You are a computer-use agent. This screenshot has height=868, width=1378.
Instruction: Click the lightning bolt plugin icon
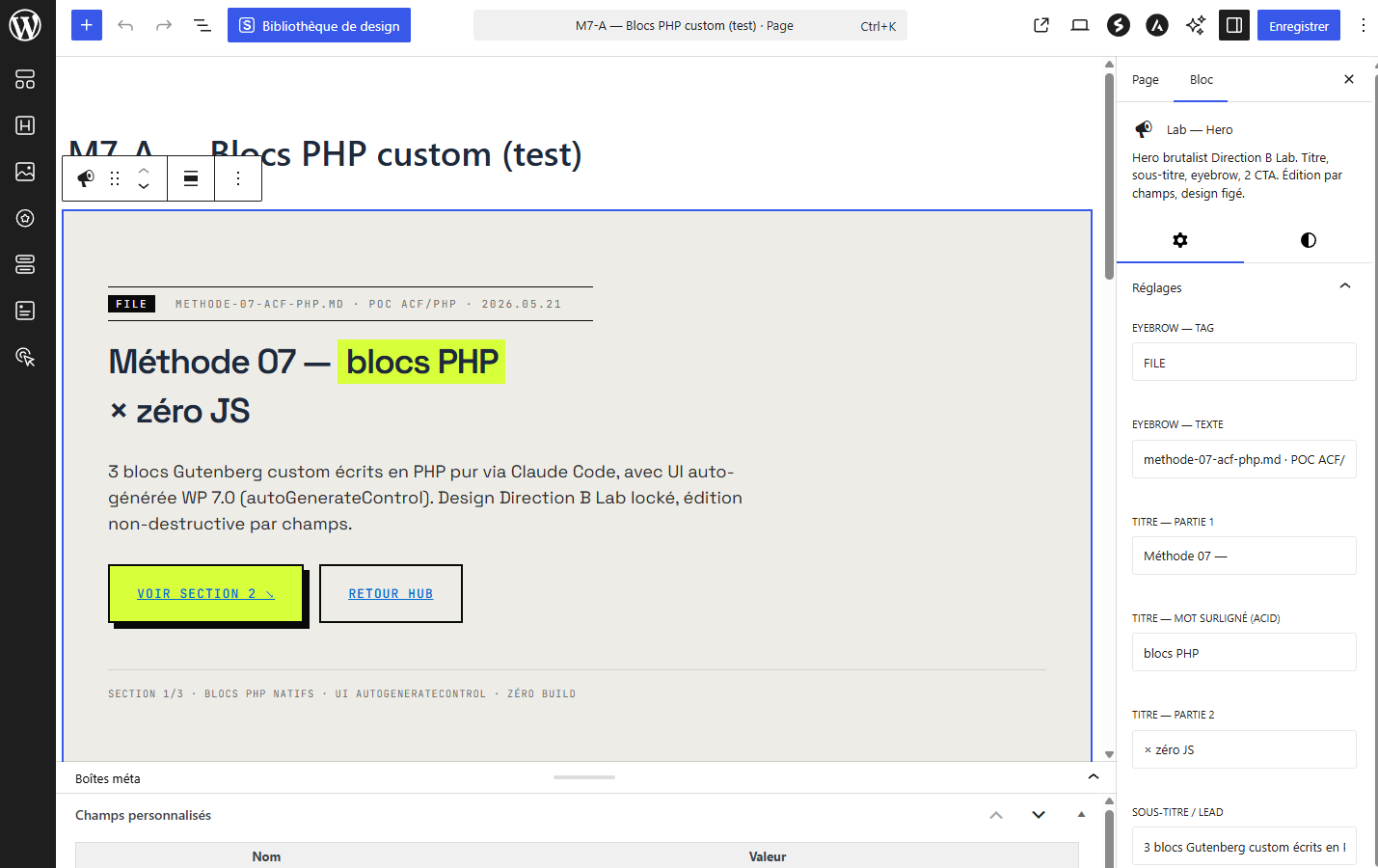tap(1119, 25)
